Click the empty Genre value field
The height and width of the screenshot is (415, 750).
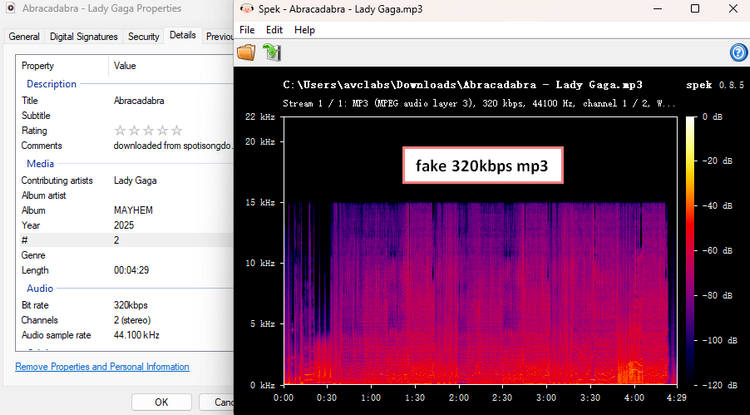172,255
